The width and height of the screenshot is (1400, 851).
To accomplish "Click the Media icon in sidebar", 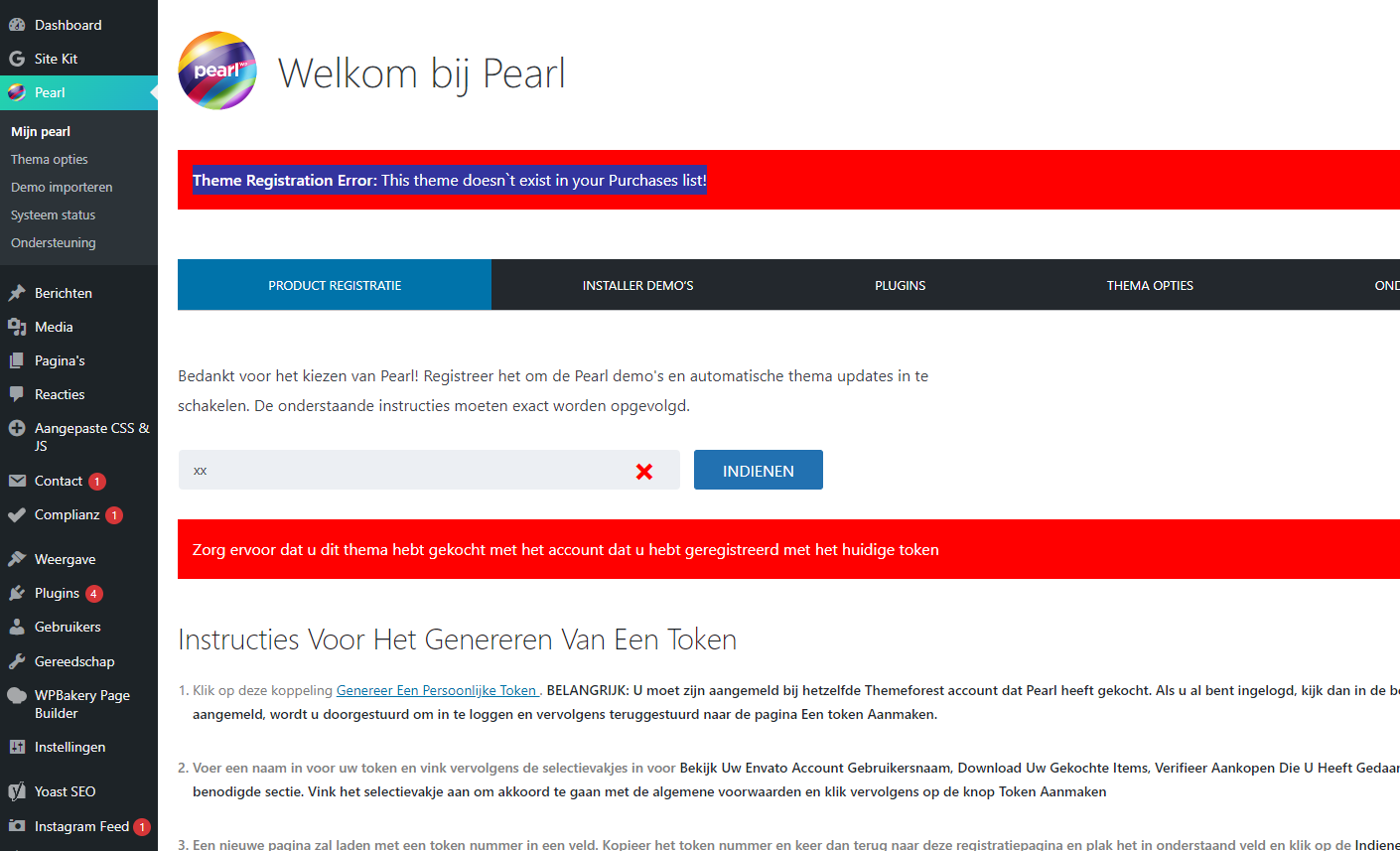I will tap(17, 327).
